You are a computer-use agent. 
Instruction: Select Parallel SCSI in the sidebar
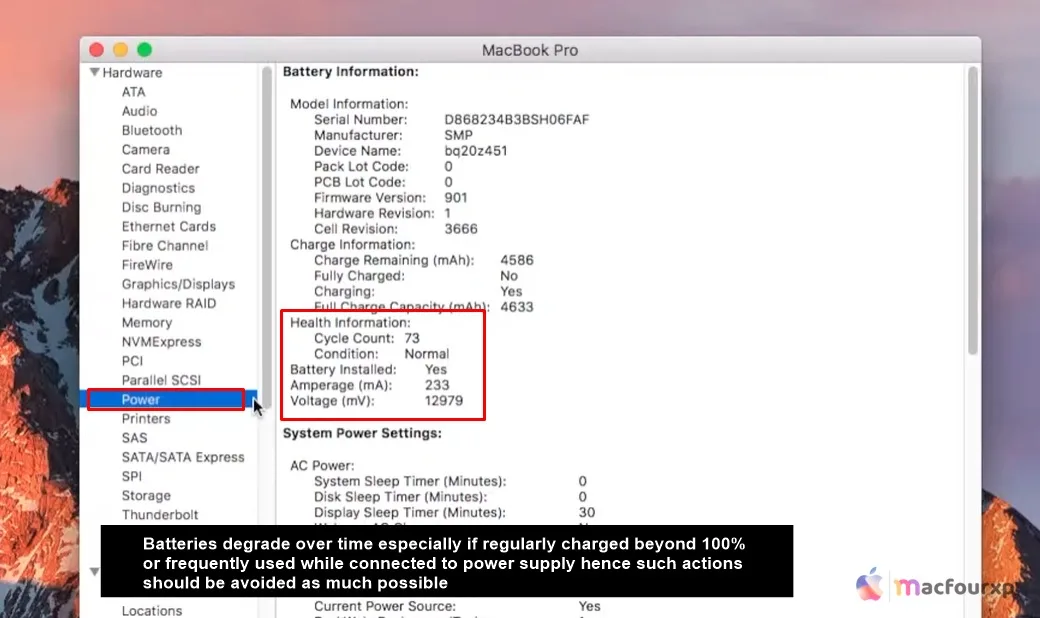click(161, 381)
